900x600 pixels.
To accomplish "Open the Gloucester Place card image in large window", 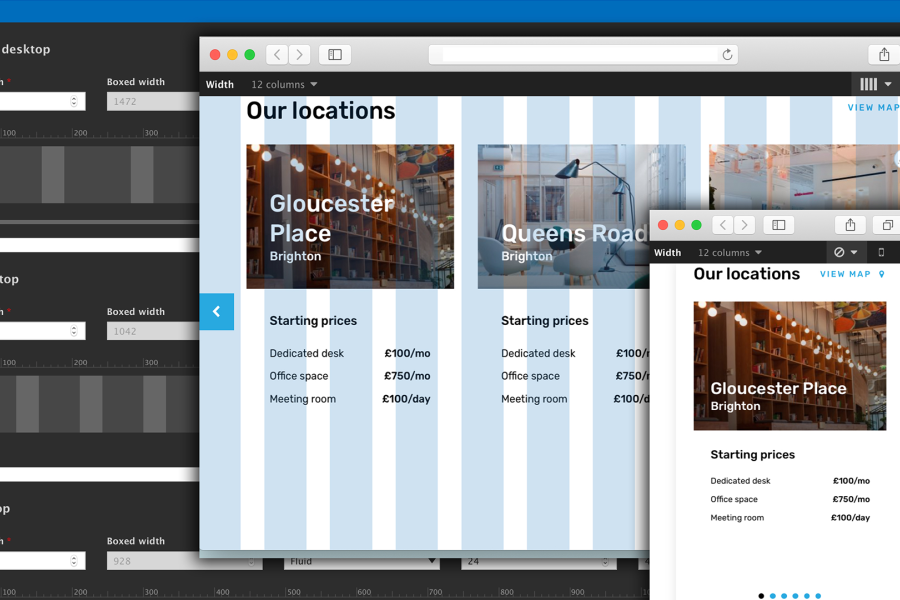I will (x=350, y=216).
